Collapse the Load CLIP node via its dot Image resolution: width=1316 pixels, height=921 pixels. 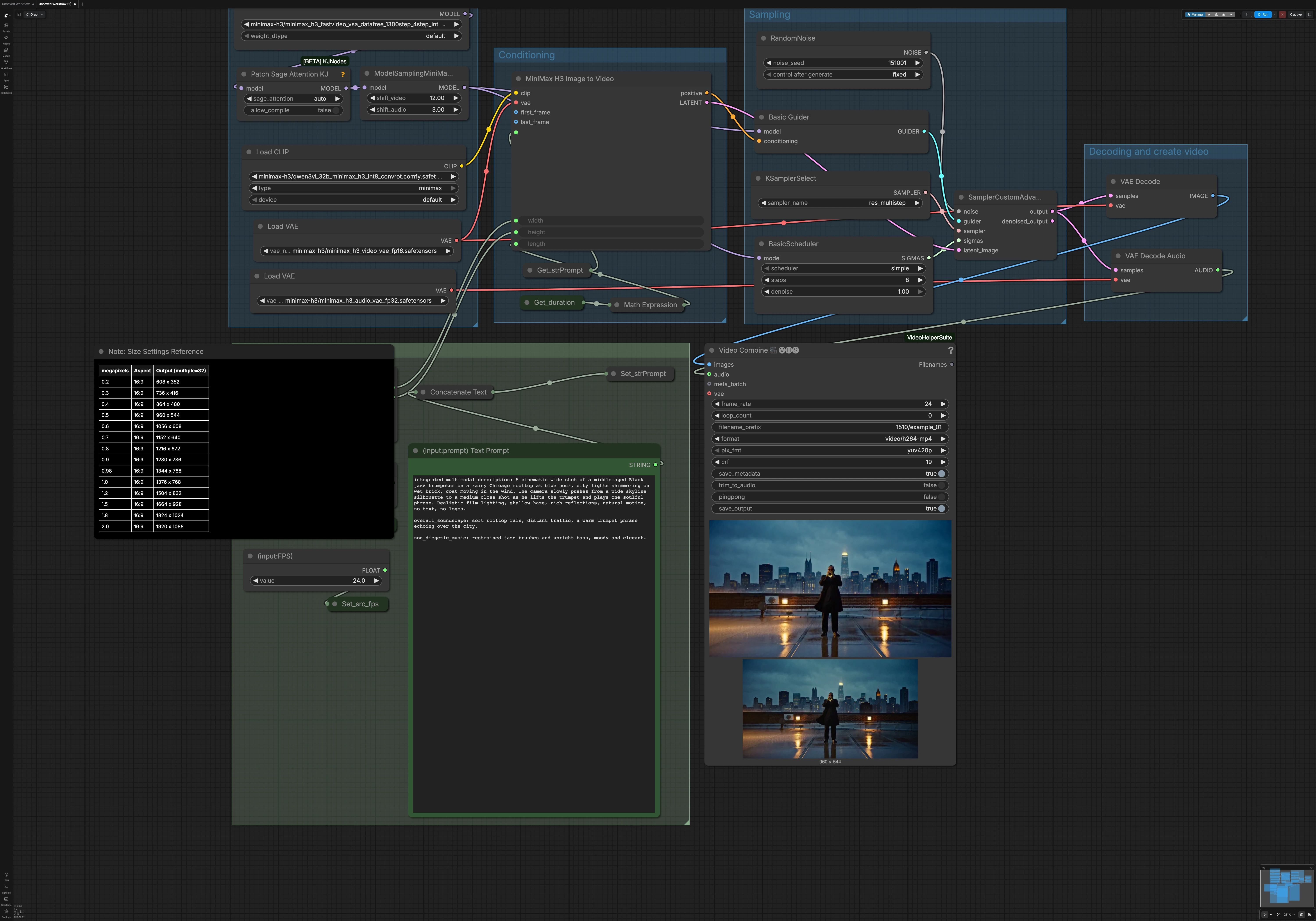coord(249,152)
